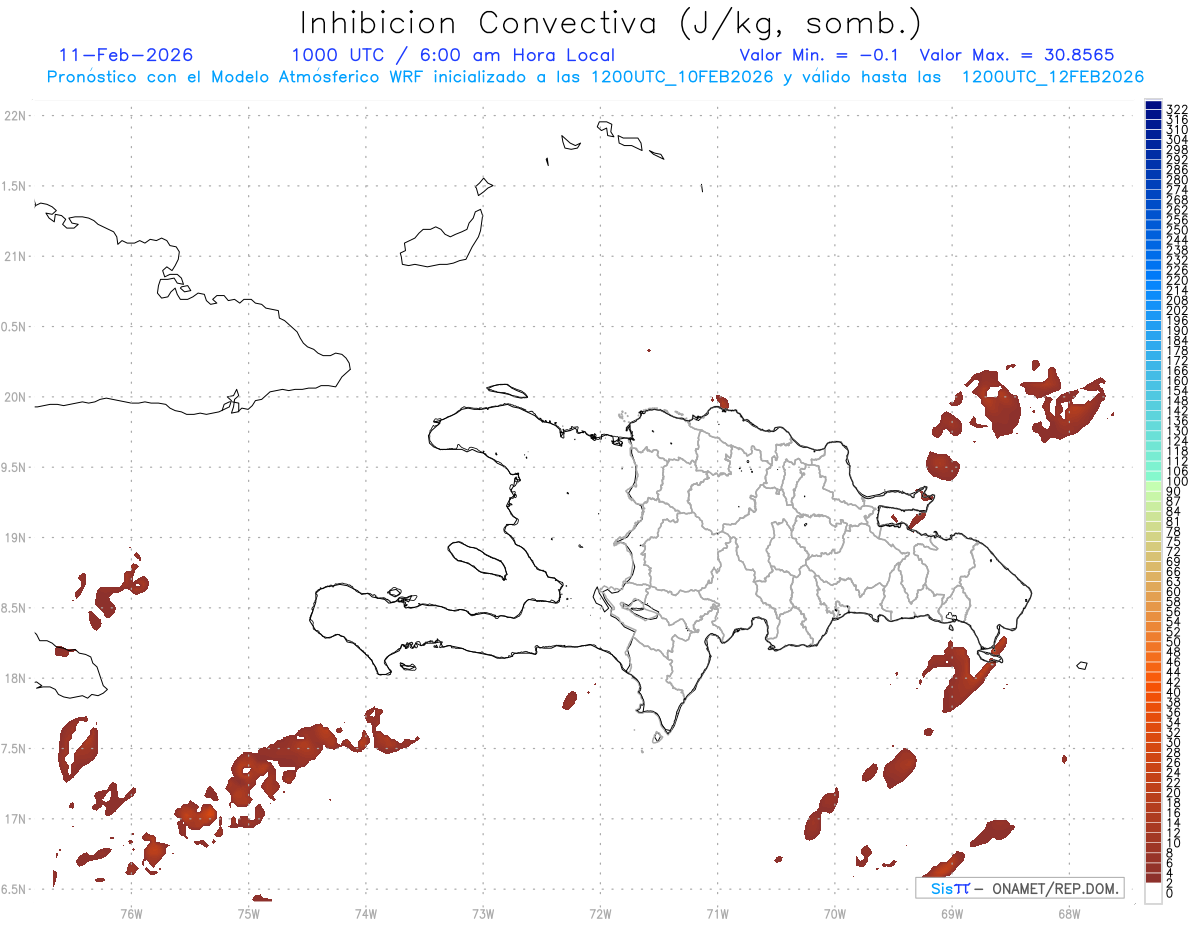Select the date "11-Feb-2026"
1200x927 pixels.
(x=126, y=55)
